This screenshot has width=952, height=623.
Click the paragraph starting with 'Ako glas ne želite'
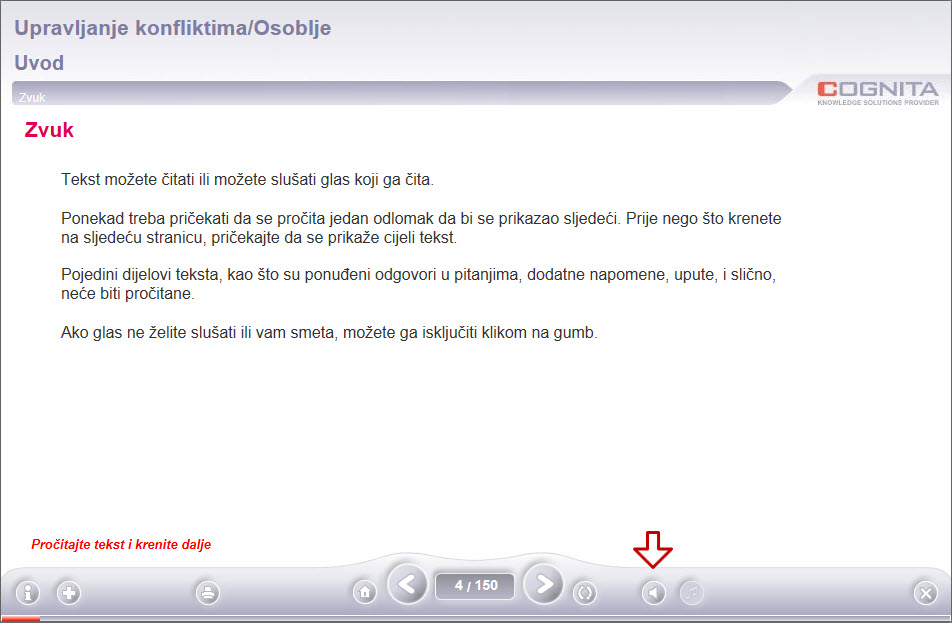click(x=329, y=333)
